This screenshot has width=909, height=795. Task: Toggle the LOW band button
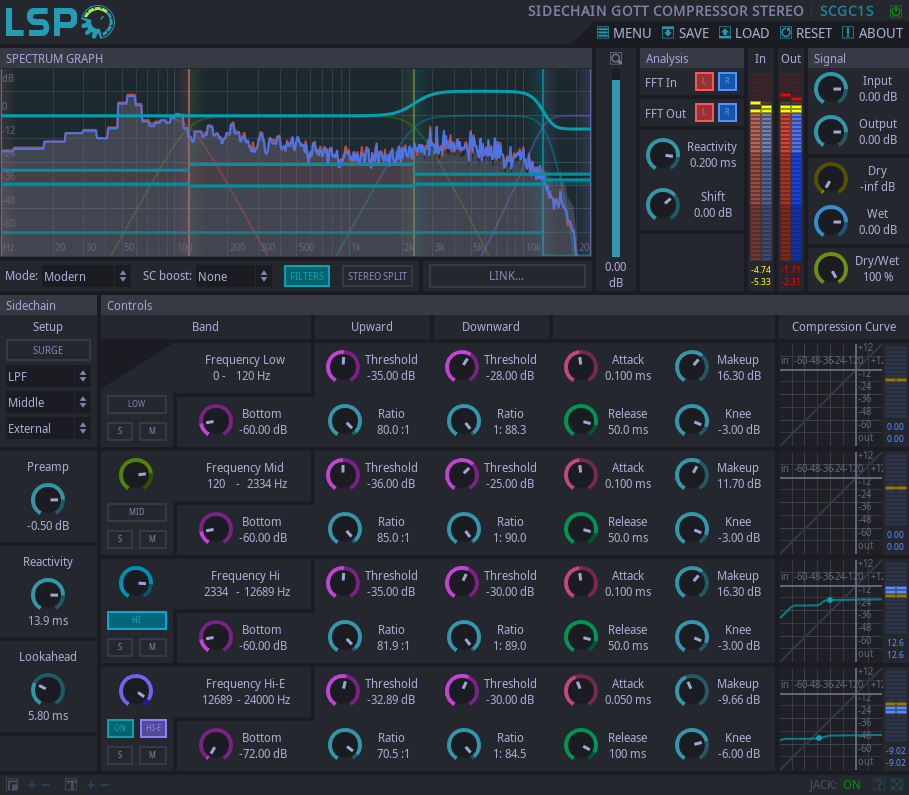[x=137, y=404]
